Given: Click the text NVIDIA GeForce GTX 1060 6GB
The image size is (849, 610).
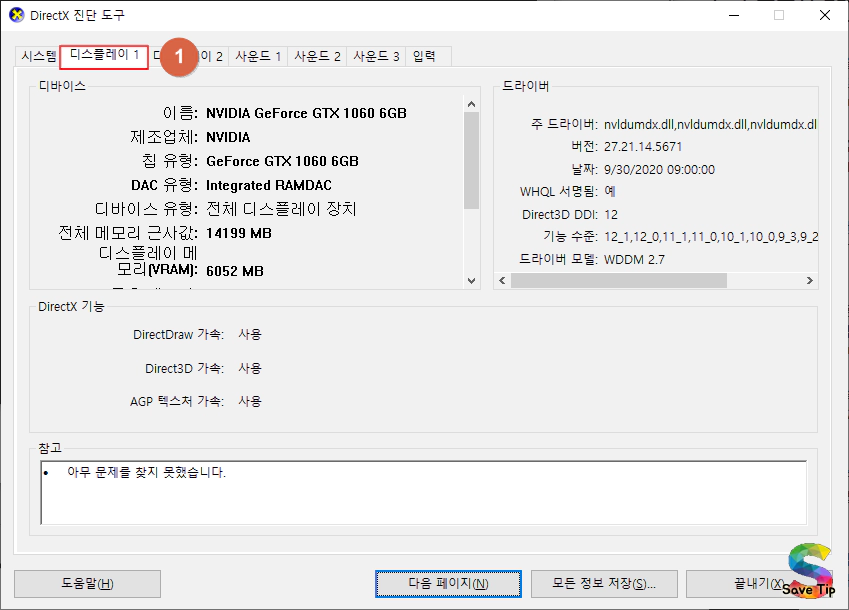Looking at the screenshot, I should (x=306, y=113).
